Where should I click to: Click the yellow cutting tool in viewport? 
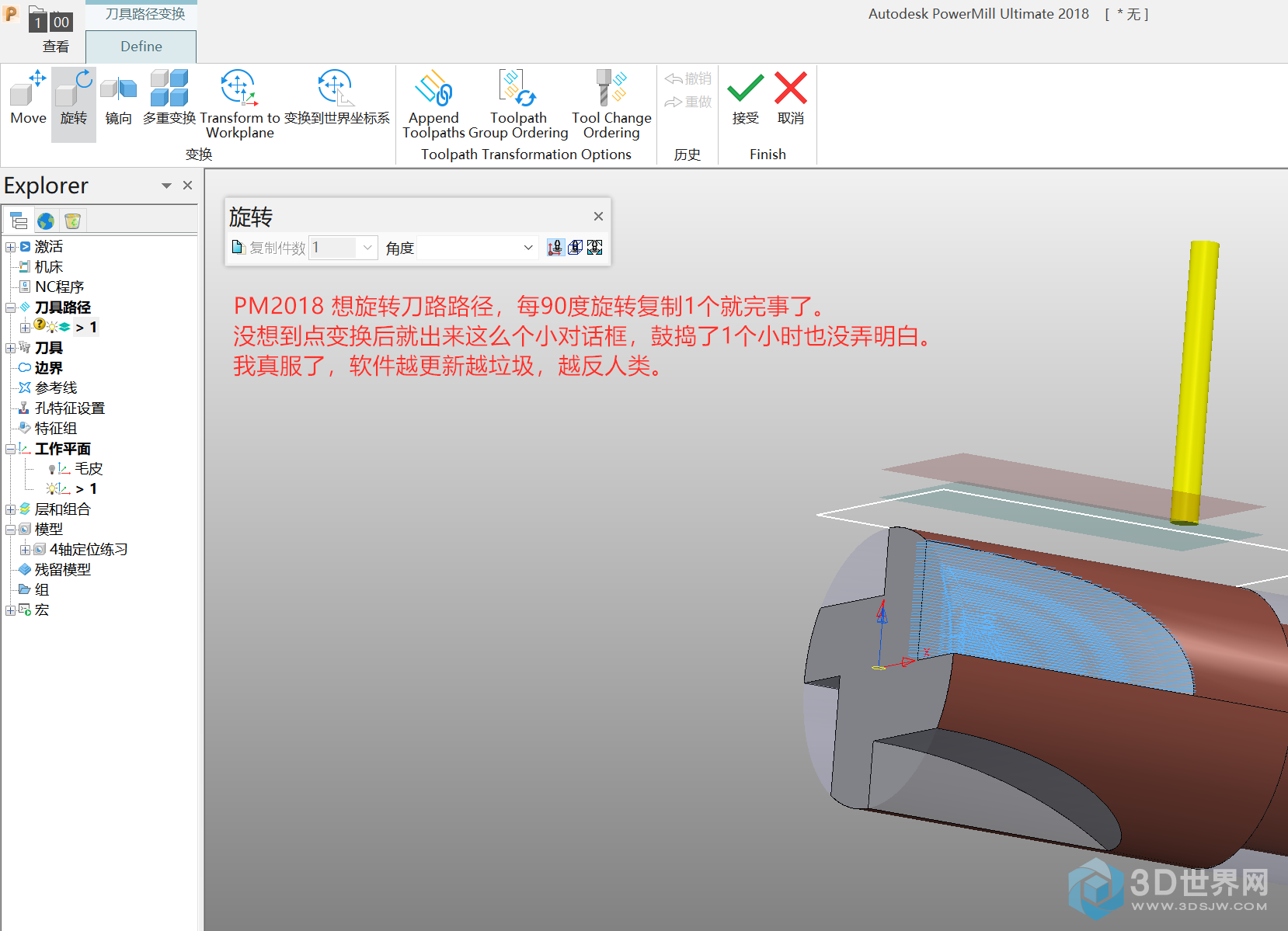coord(1195,382)
